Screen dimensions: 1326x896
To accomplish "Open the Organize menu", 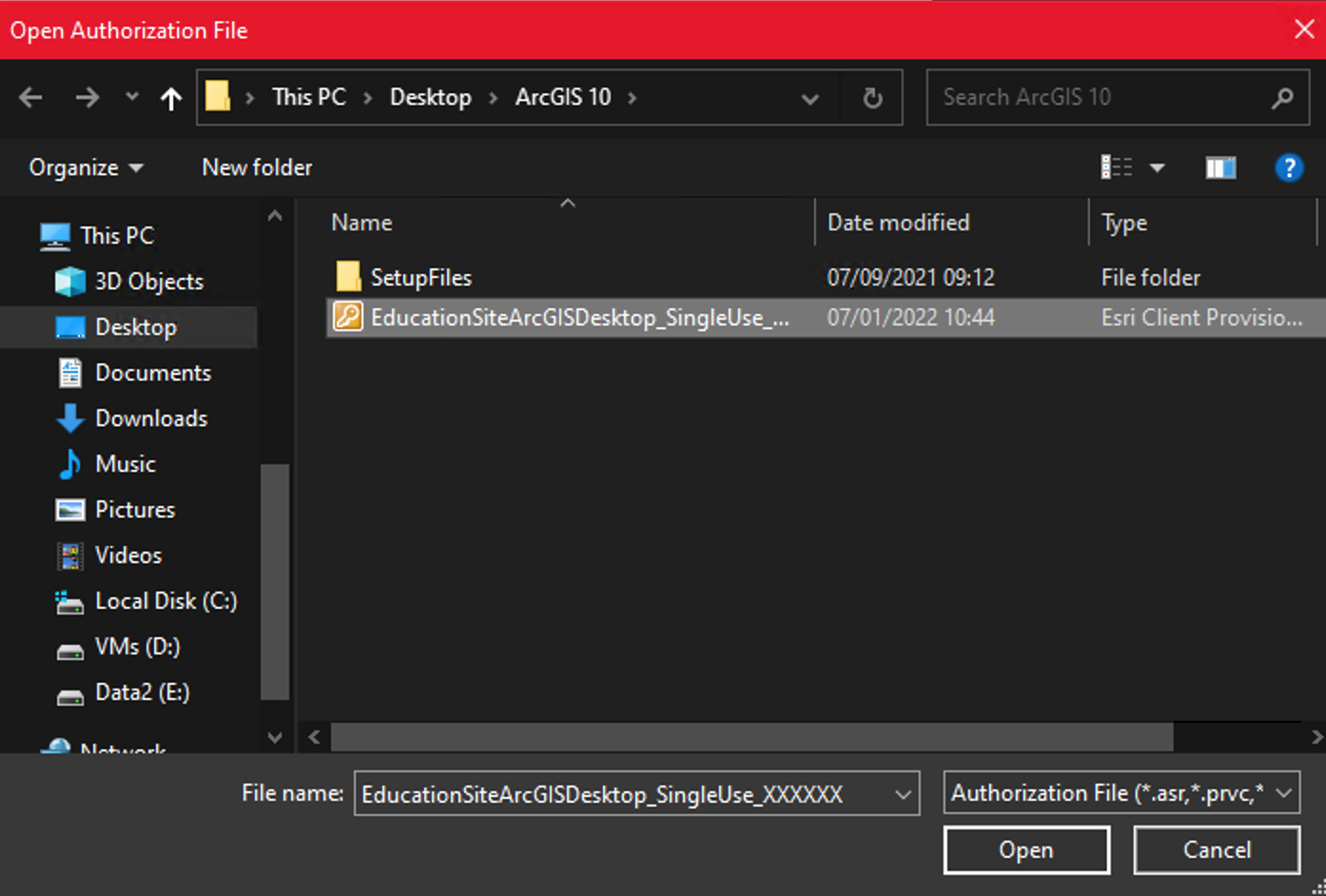I will tap(86, 168).
